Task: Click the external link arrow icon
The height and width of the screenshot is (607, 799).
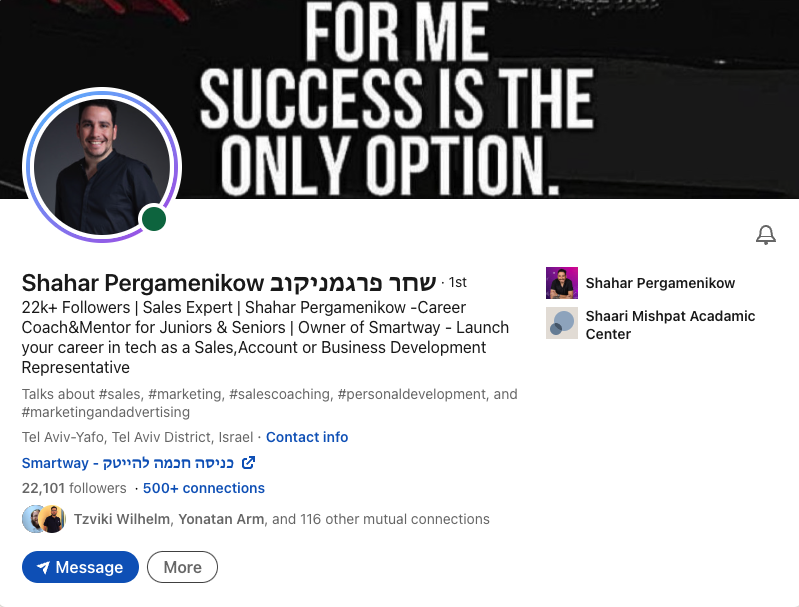Action: (248, 462)
